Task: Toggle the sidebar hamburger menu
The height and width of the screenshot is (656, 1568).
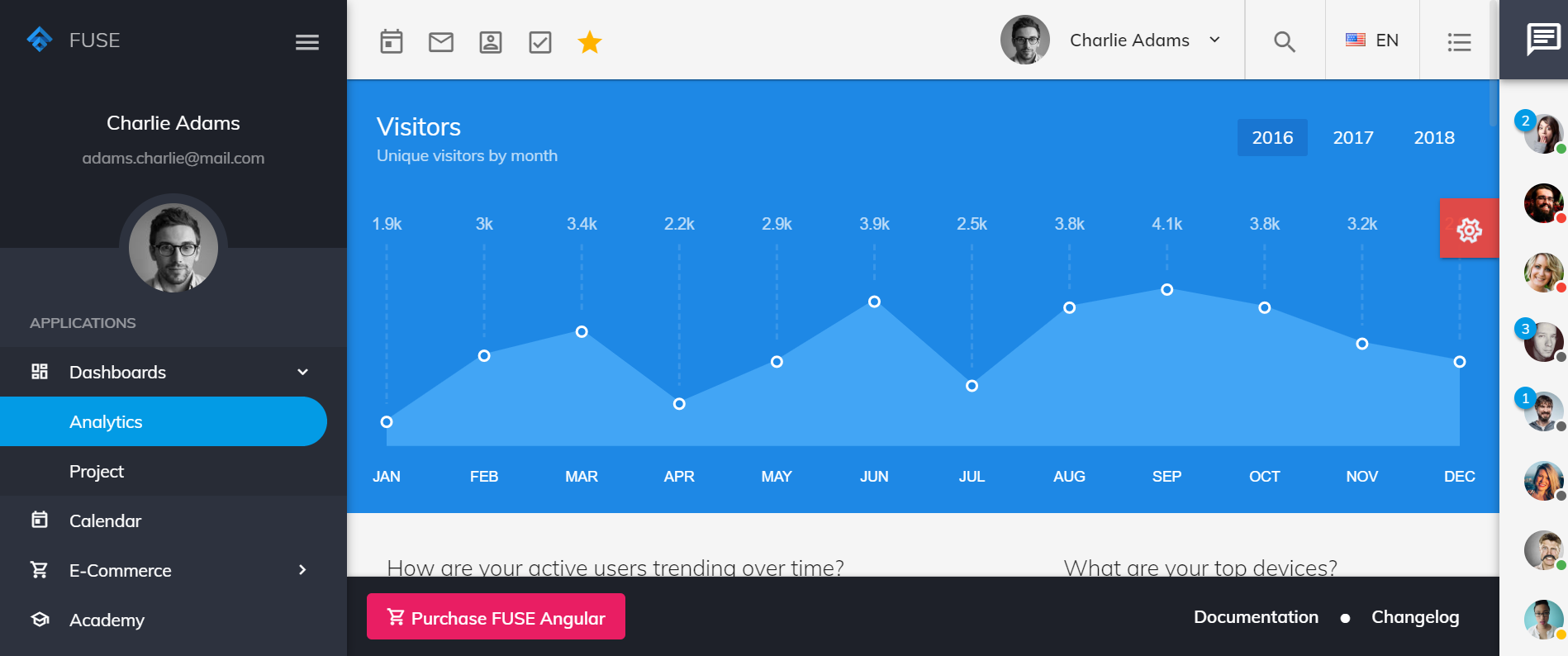Action: 307,42
